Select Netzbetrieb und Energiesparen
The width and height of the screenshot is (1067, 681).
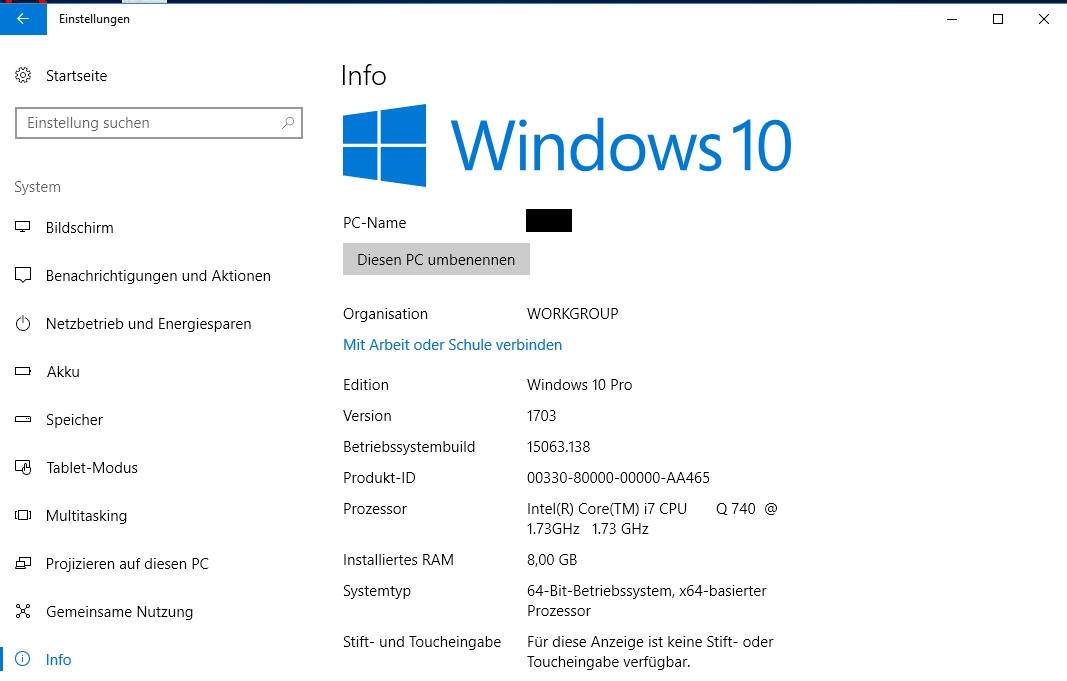[x=148, y=324]
